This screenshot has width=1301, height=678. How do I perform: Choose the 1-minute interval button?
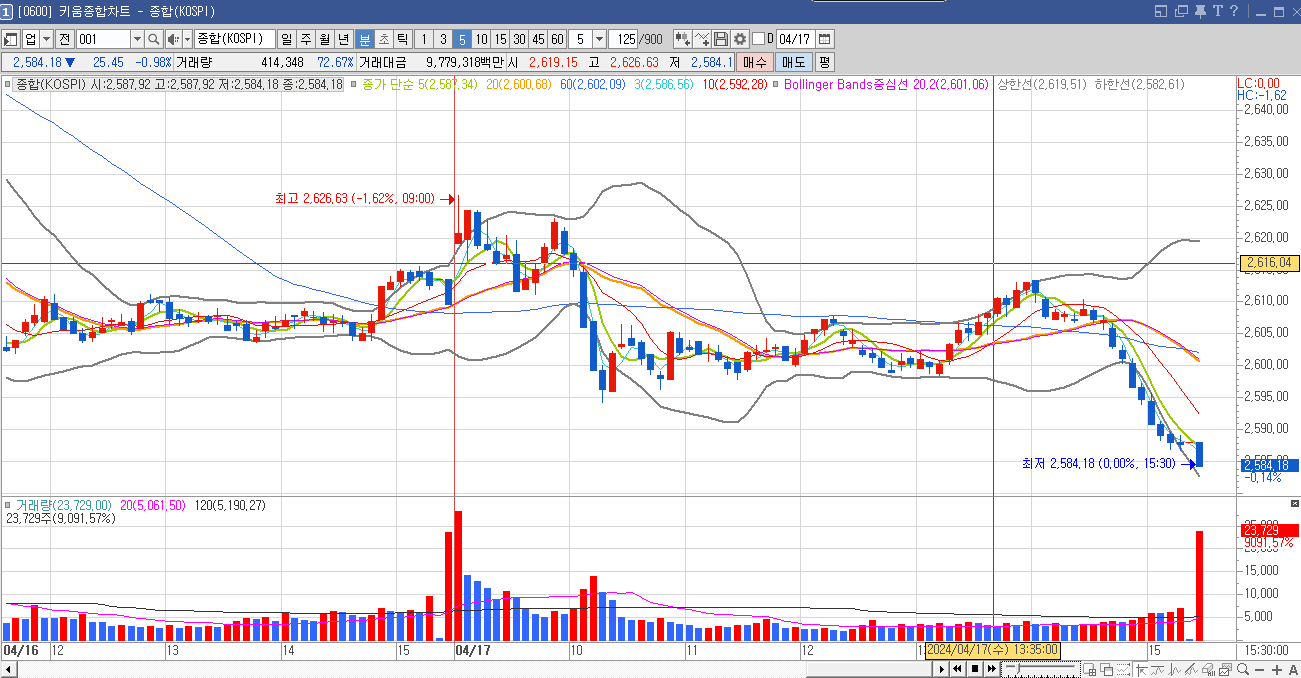tap(424, 39)
